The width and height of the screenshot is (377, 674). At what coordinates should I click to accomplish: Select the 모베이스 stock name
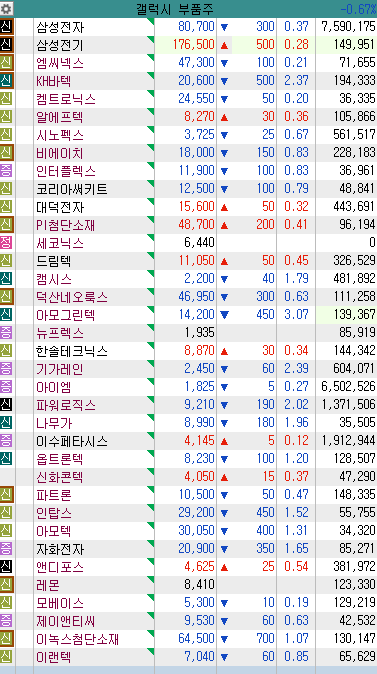[x=60, y=603]
